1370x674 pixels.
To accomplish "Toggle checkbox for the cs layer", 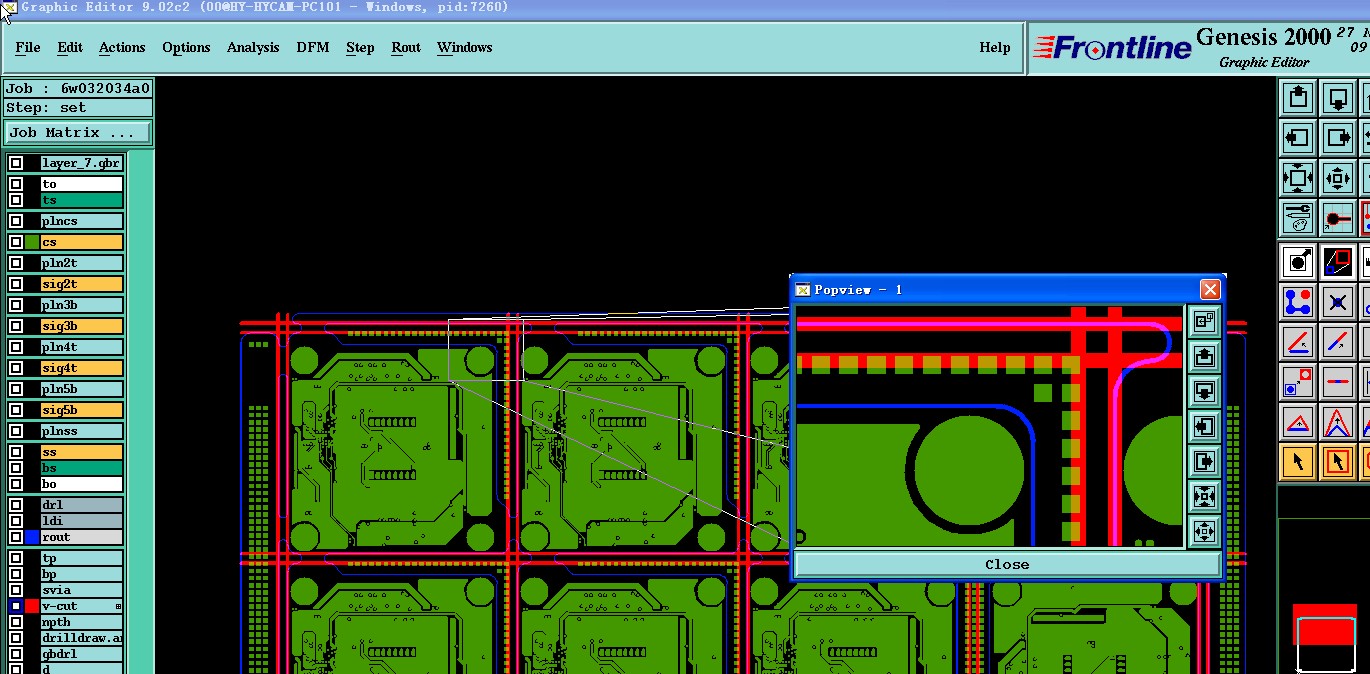I will pyautogui.click(x=16, y=242).
